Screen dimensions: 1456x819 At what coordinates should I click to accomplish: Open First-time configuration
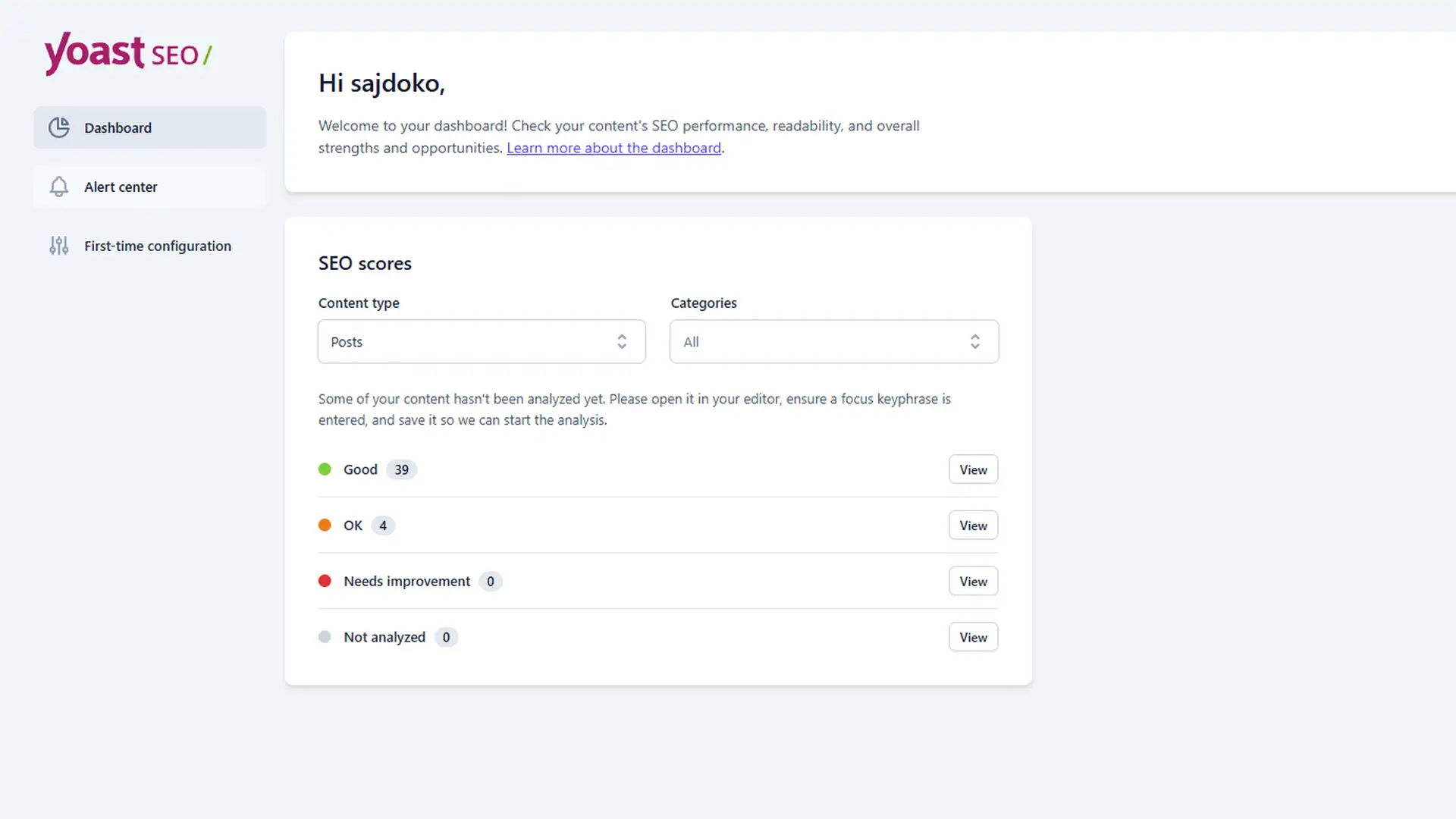pos(157,246)
